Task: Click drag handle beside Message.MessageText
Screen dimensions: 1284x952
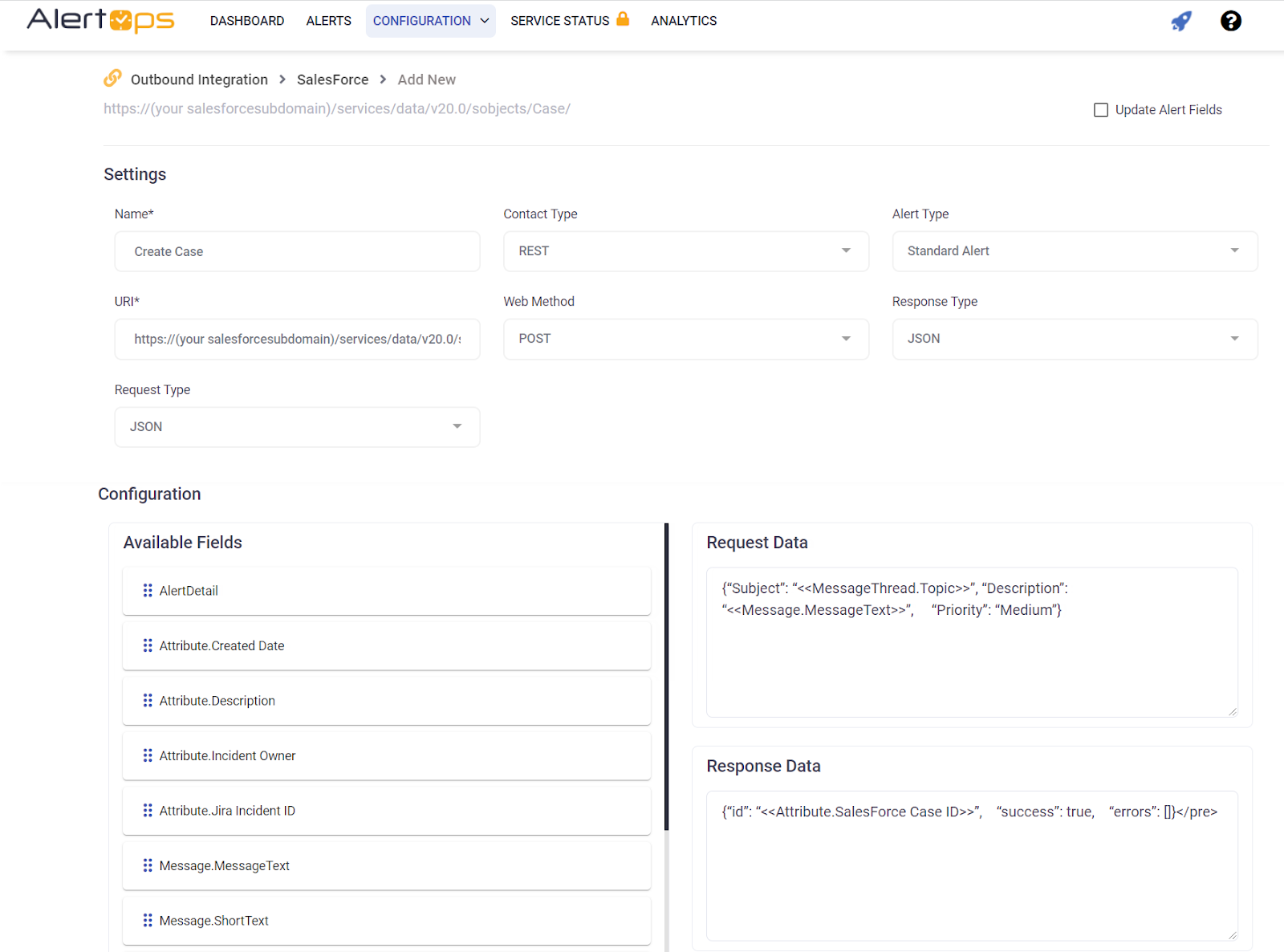Action: click(148, 865)
